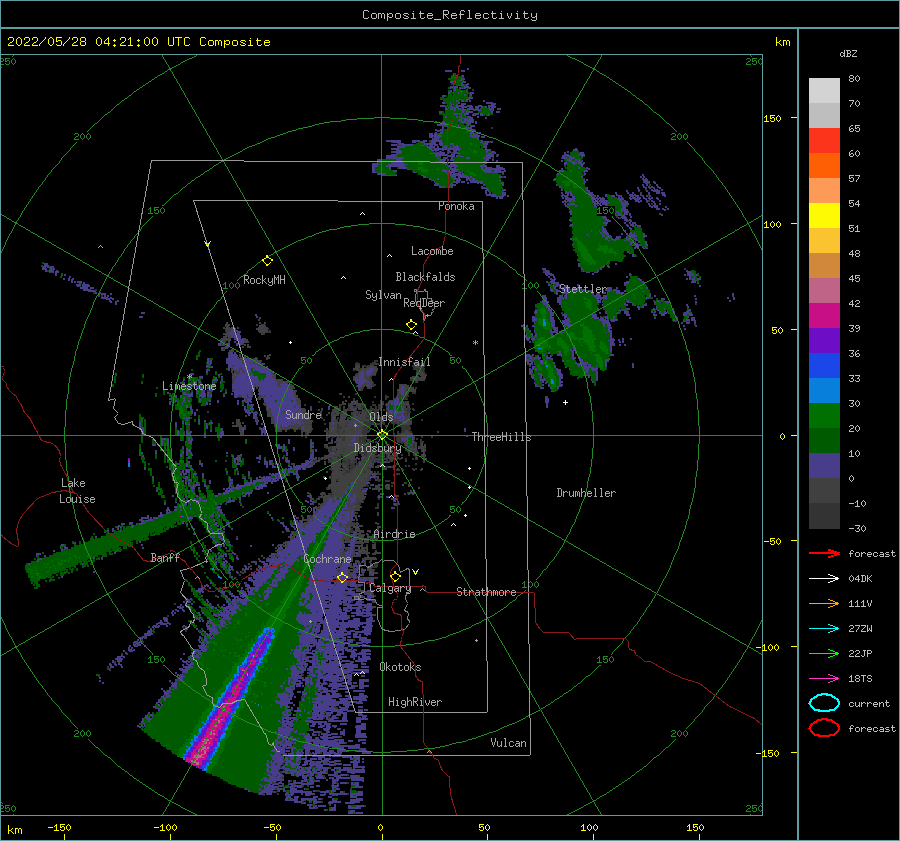Click the RedDeer city label

(x=424, y=303)
